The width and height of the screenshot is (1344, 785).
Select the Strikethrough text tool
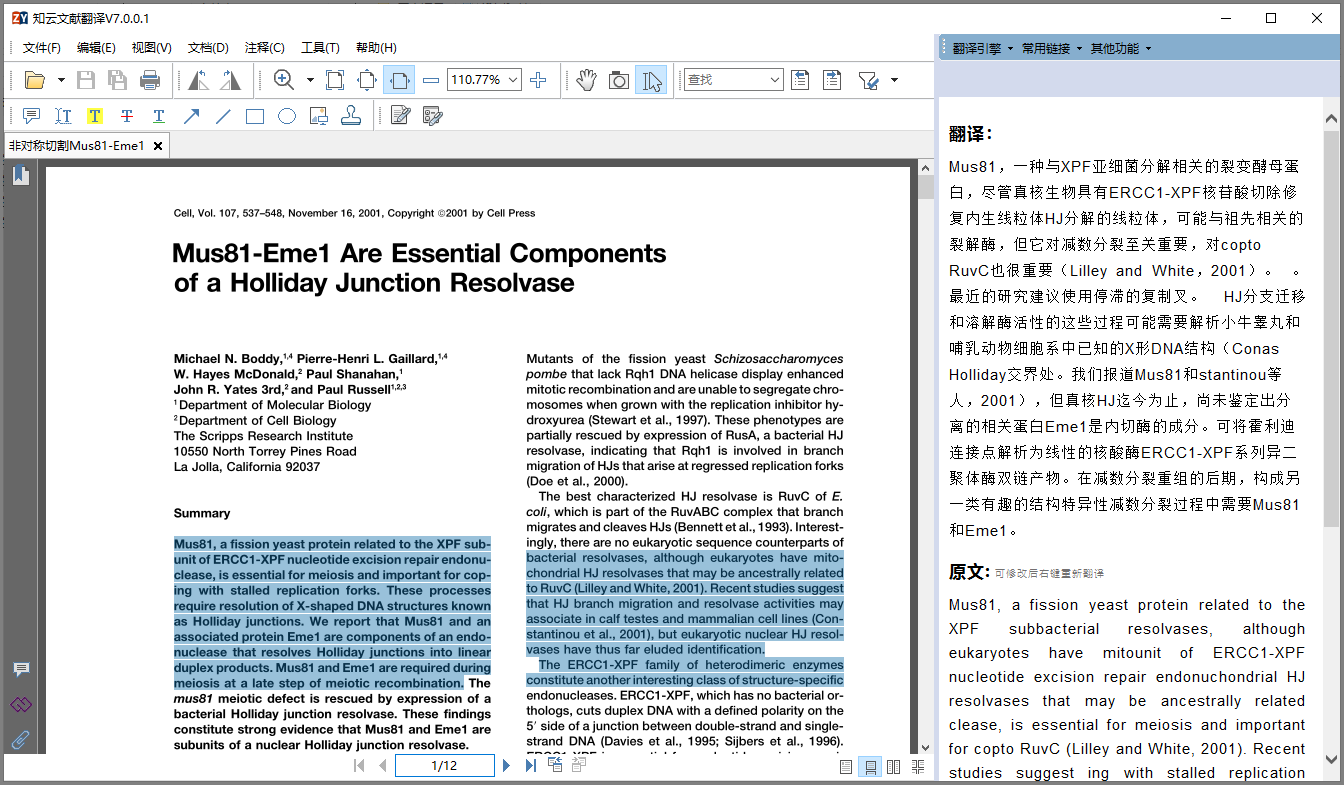(127, 116)
